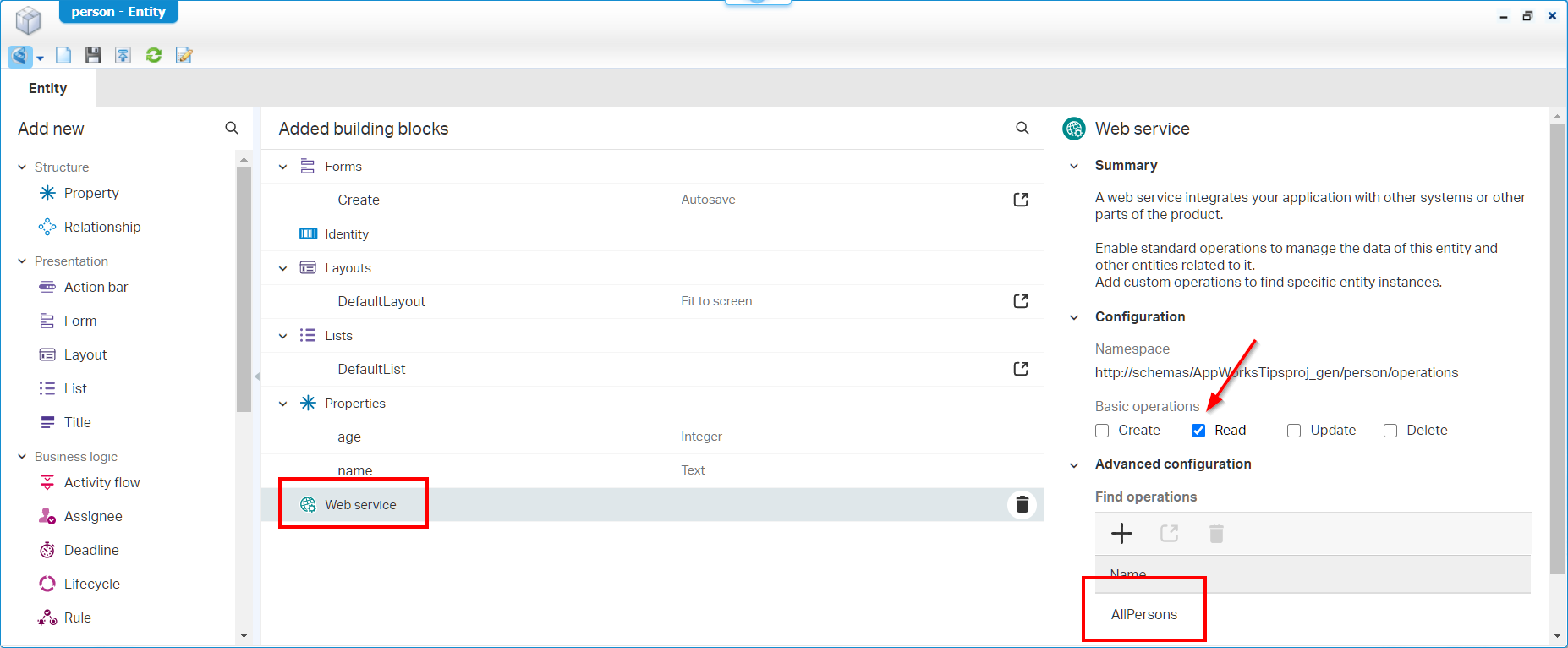Open DefaultLayout via its external link icon
Screen dimensions: 1568x648
1021,301
